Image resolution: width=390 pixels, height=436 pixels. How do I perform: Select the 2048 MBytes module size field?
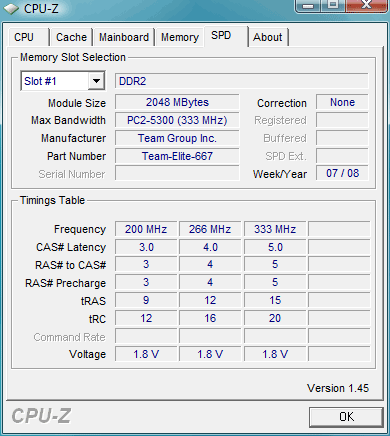pyautogui.click(x=177, y=102)
